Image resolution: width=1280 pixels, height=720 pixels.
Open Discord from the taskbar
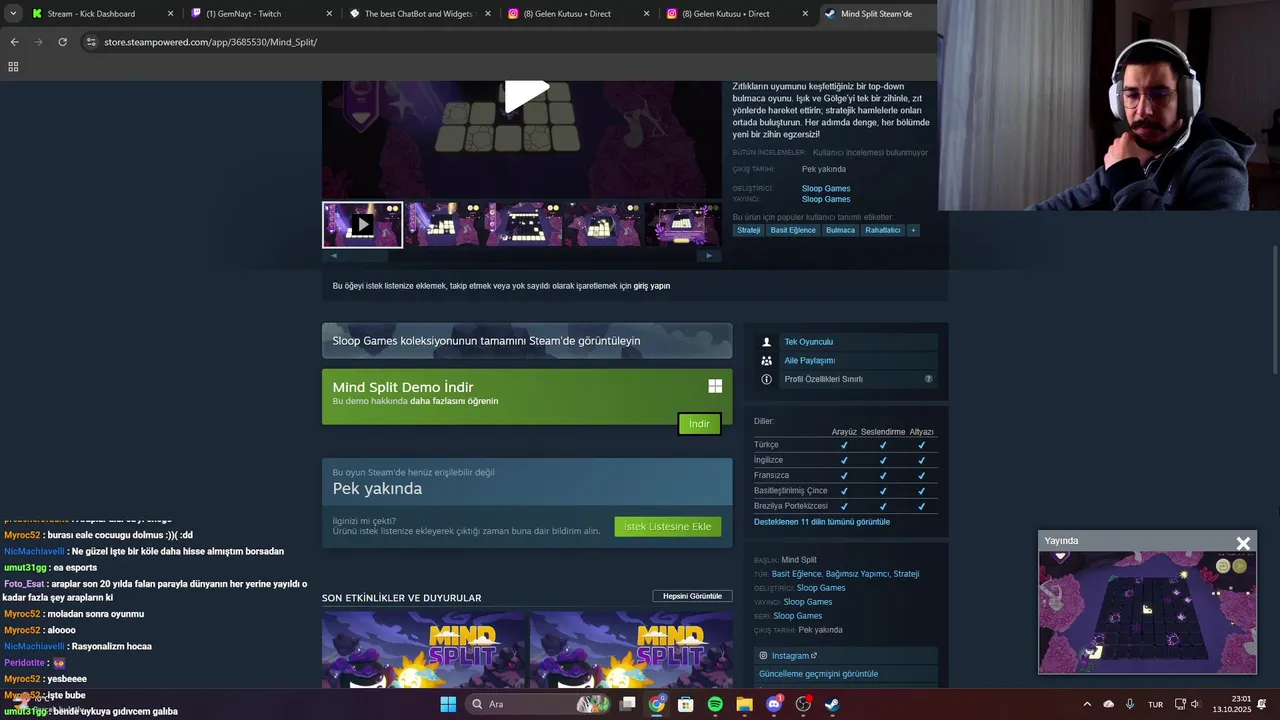coord(774,704)
